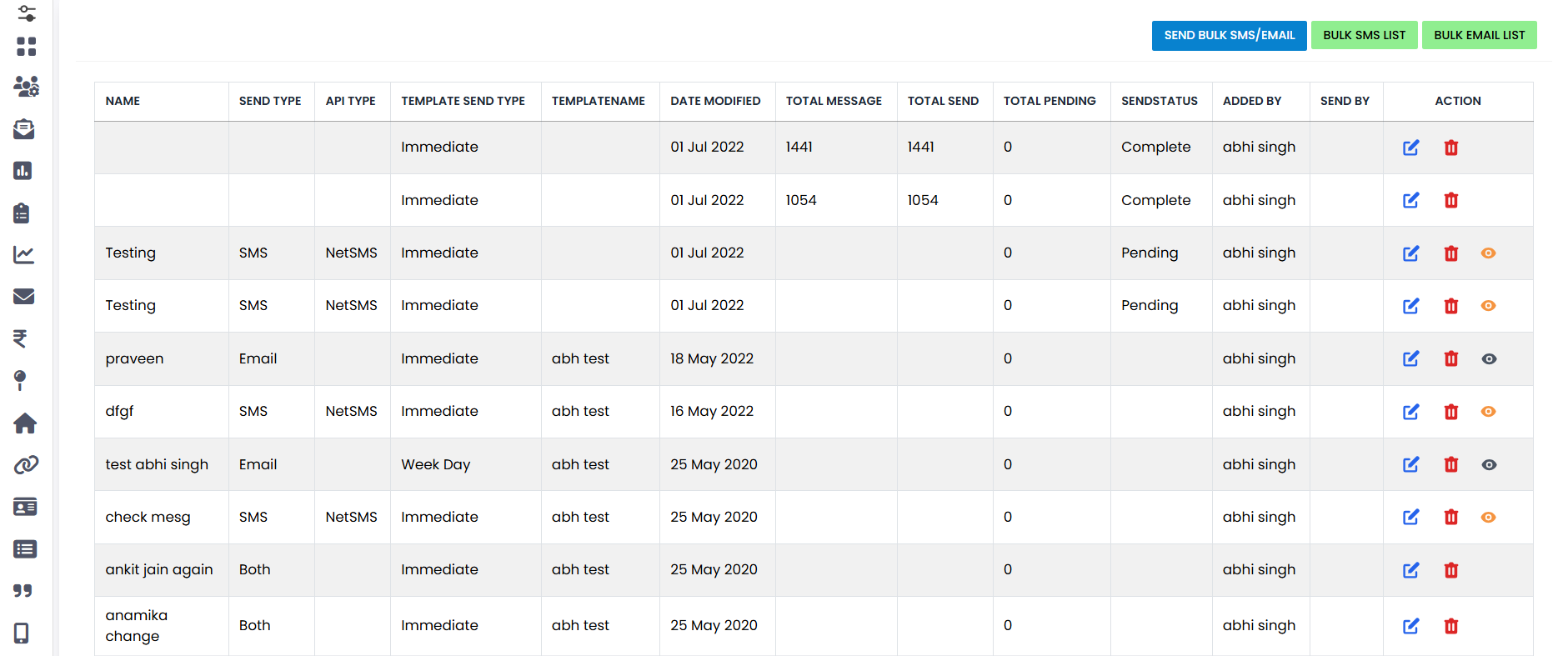Open the mobile phone sidebar icon
This screenshot has height=656, width=1568.
[22, 633]
